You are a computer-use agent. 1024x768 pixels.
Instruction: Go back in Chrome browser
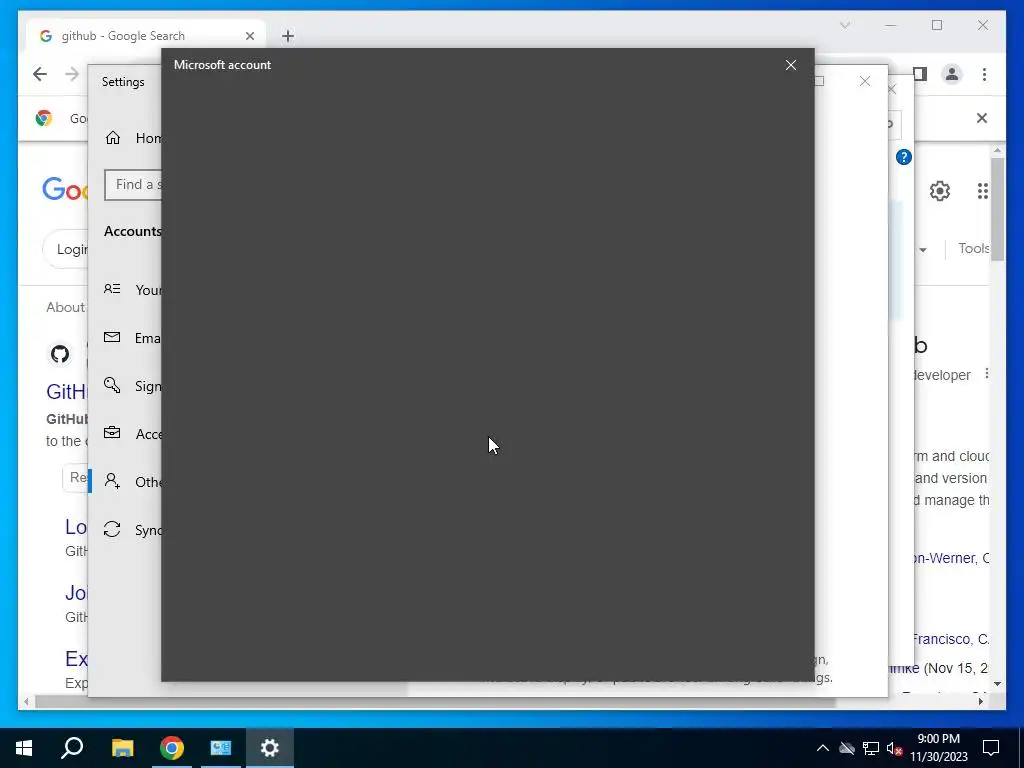click(x=40, y=74)
